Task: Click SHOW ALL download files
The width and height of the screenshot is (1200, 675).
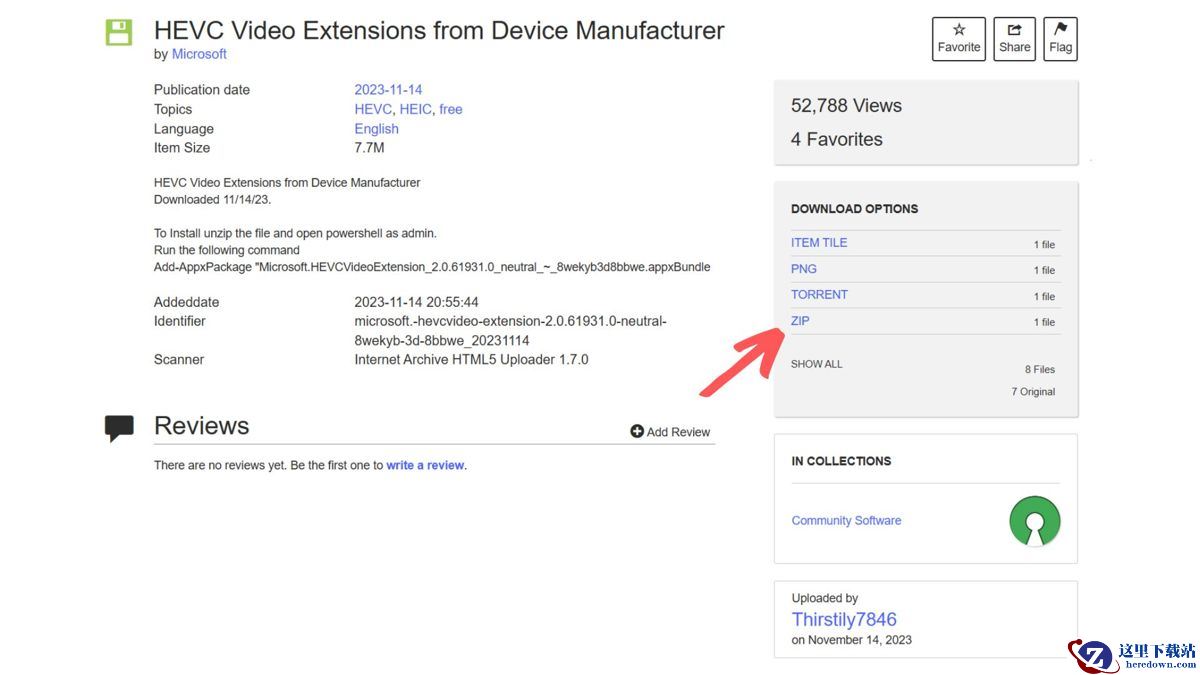Action: point(817,364)
